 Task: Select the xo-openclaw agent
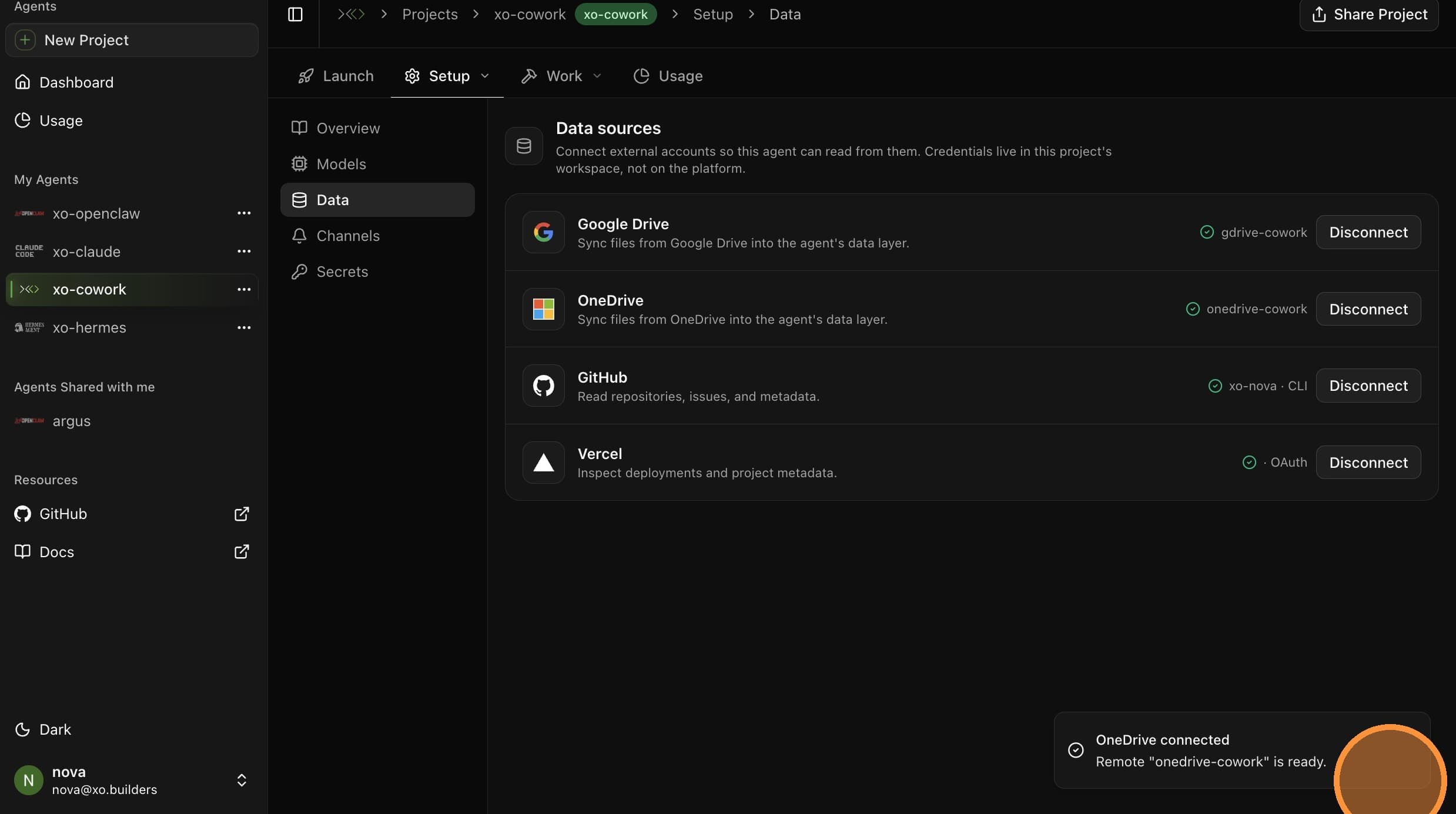pyautogui.click(x=96, y=213)
